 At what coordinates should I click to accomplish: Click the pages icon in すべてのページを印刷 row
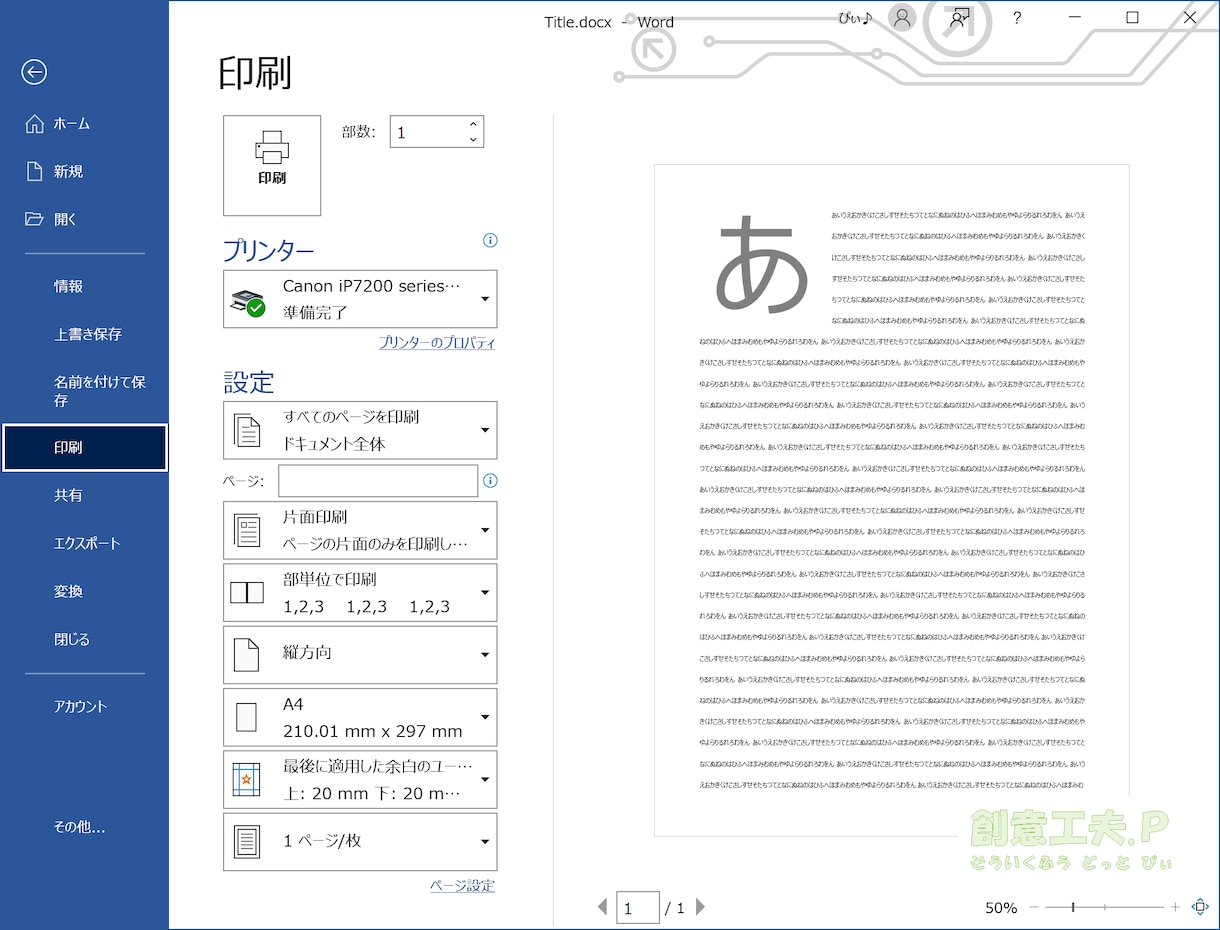pos(246,430)
